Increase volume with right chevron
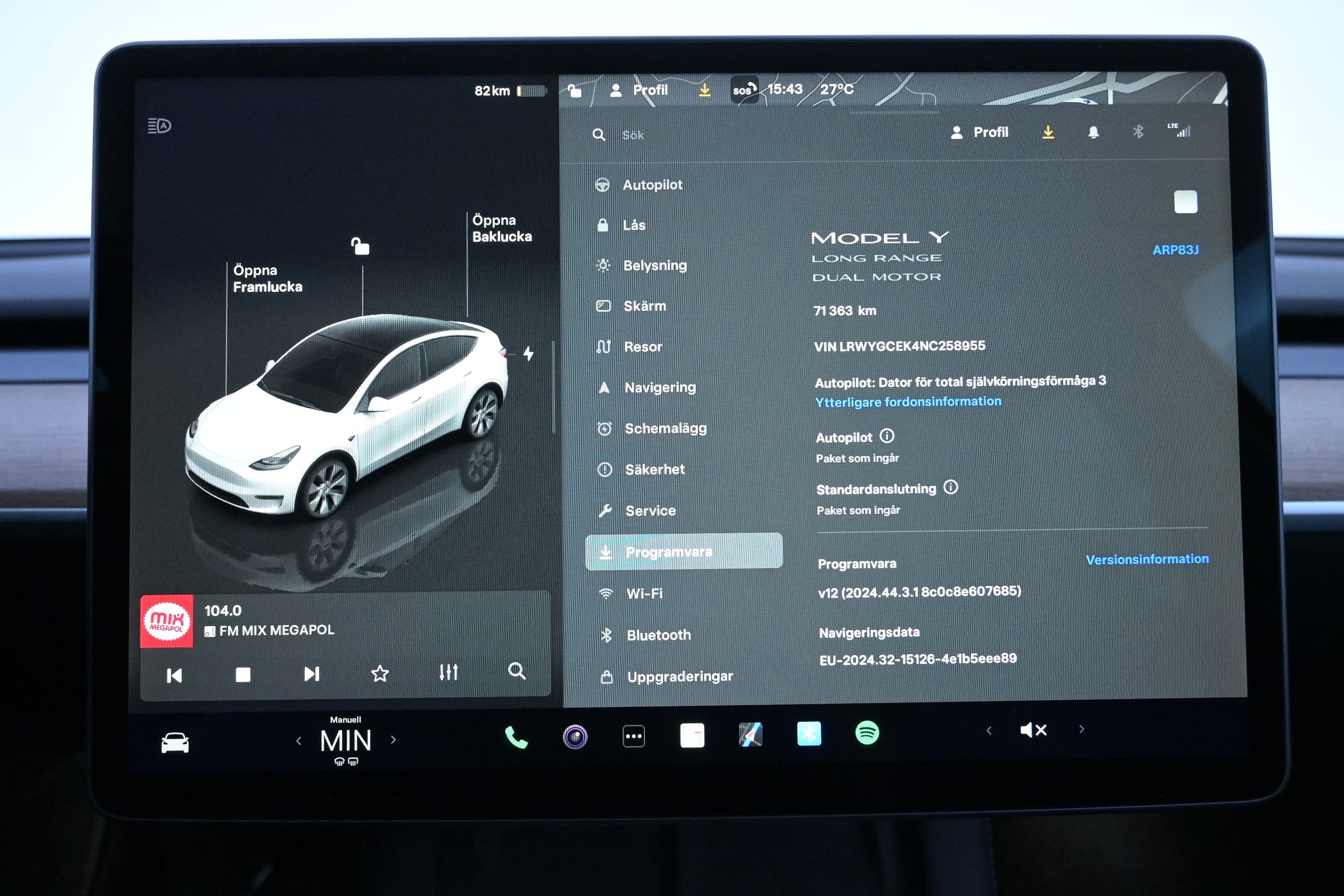This screenshot has width=1344, height=896. [1081, 729]
